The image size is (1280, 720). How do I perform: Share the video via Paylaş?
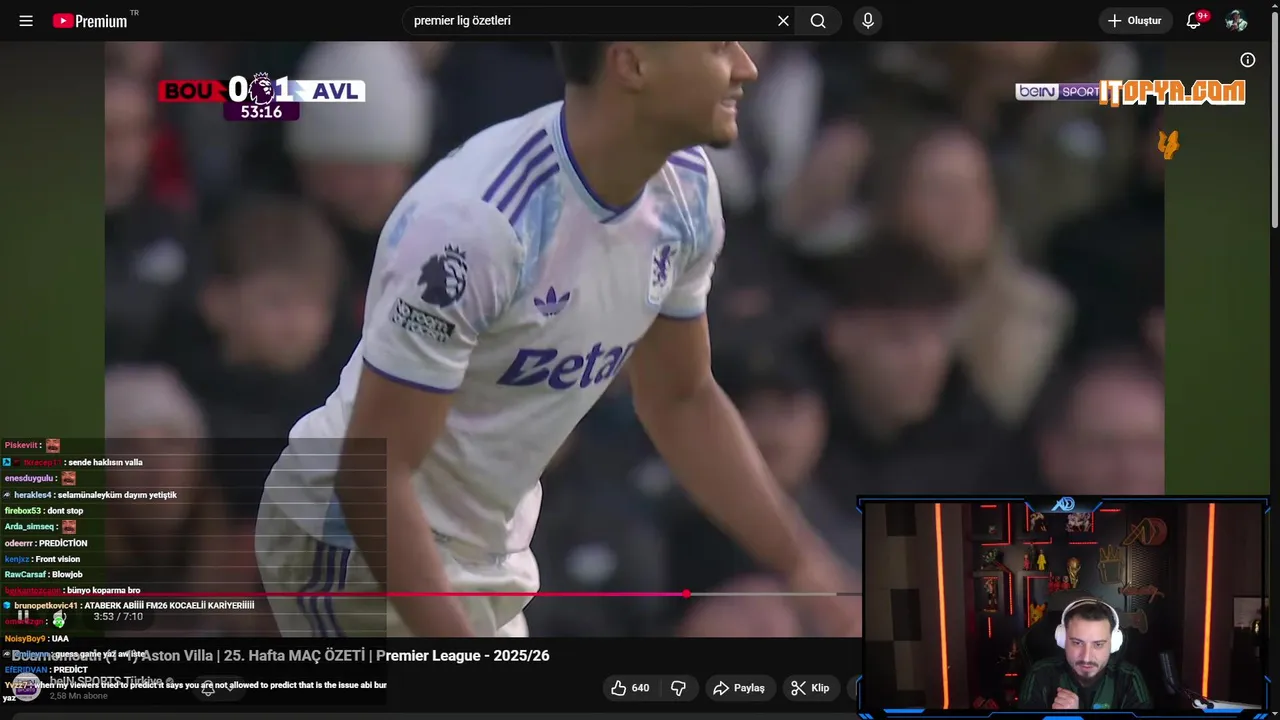point(738,688)
